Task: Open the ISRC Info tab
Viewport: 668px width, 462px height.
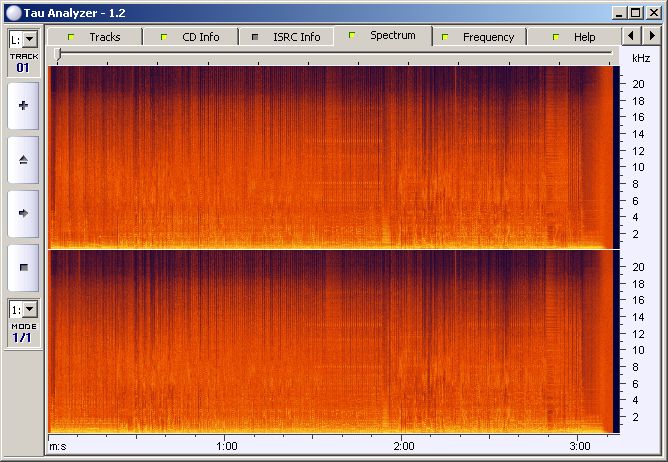Action: [286, 37]
